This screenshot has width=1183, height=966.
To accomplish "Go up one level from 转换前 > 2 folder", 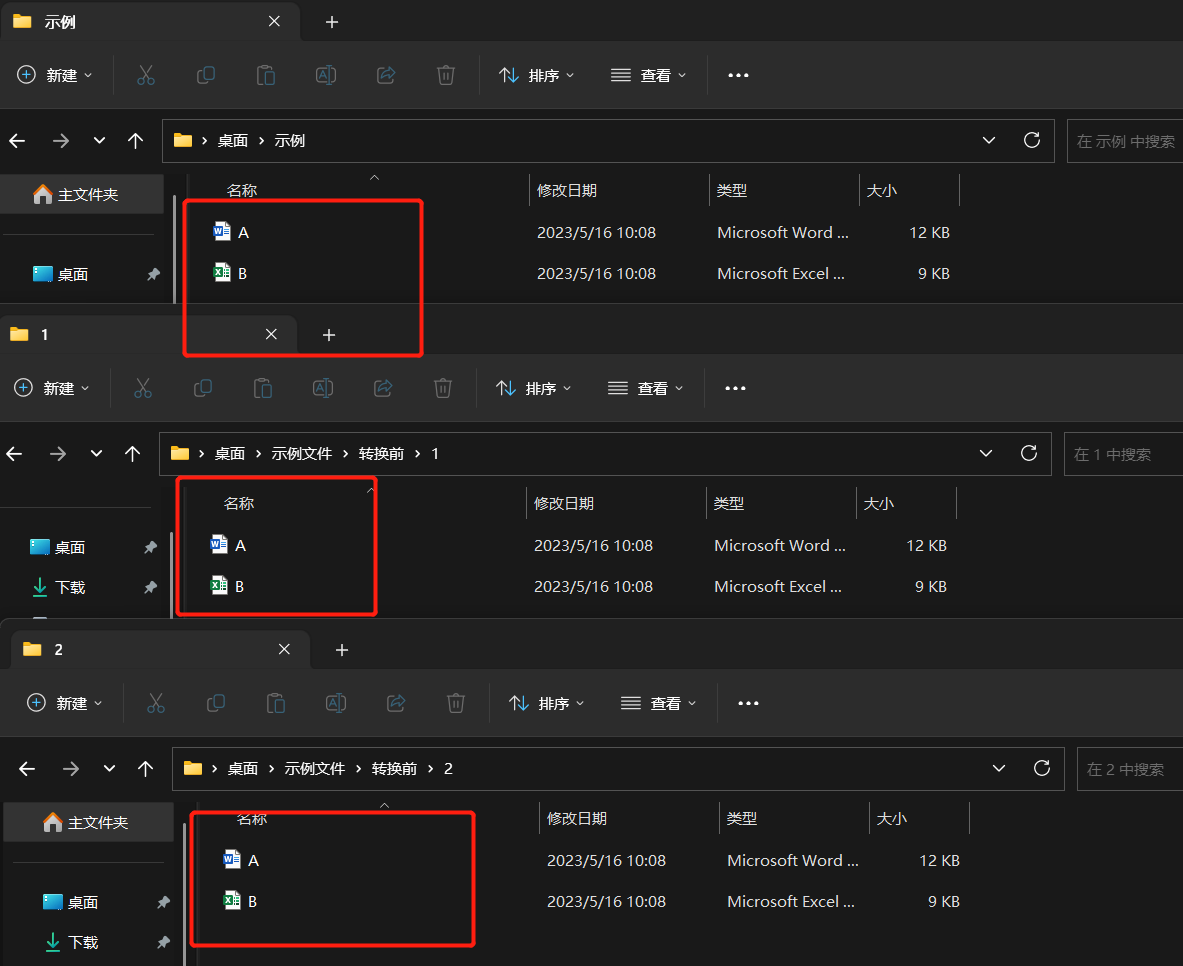I will click(x=146, y=768).
